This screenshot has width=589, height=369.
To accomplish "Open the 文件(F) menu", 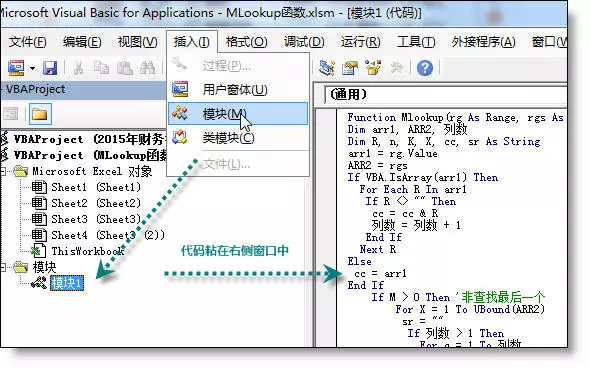I will click(27, 42).
